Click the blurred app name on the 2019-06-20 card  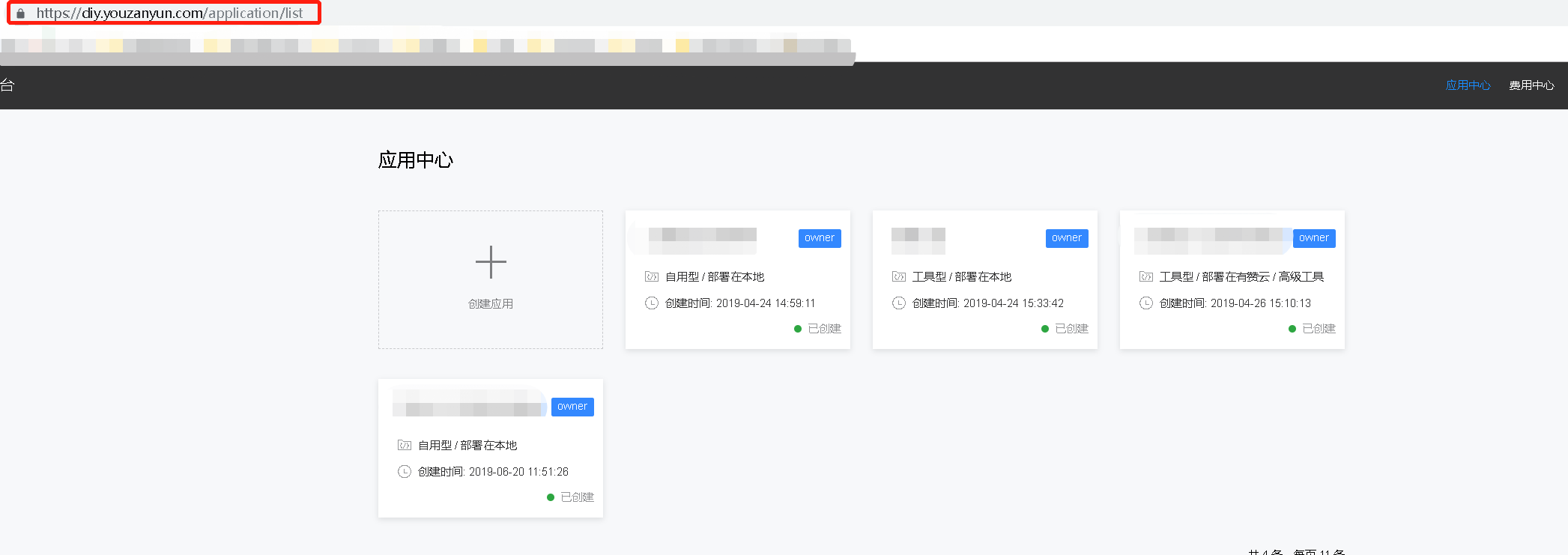point(470,404)
